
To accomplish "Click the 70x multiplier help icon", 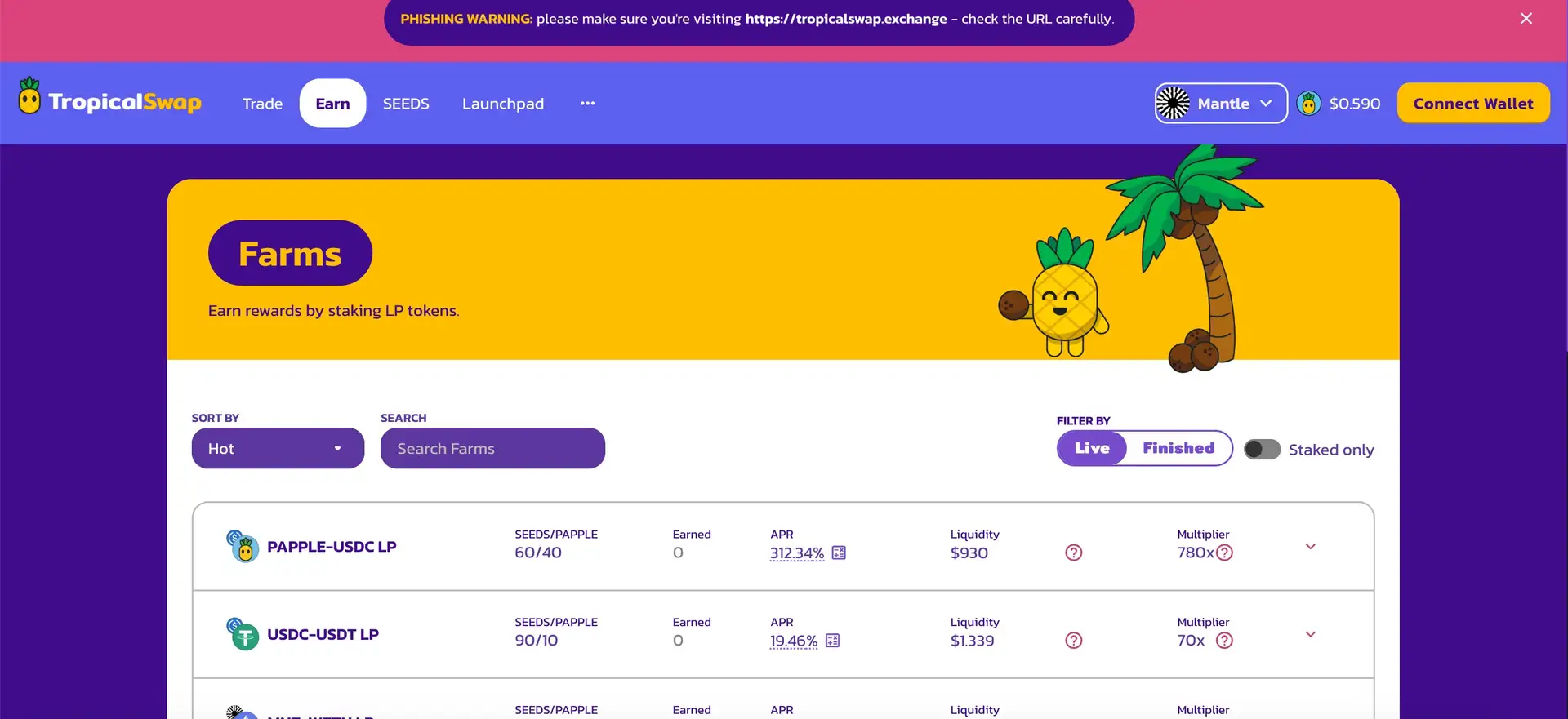I will pyautogui.click(x=1224, y=641).
